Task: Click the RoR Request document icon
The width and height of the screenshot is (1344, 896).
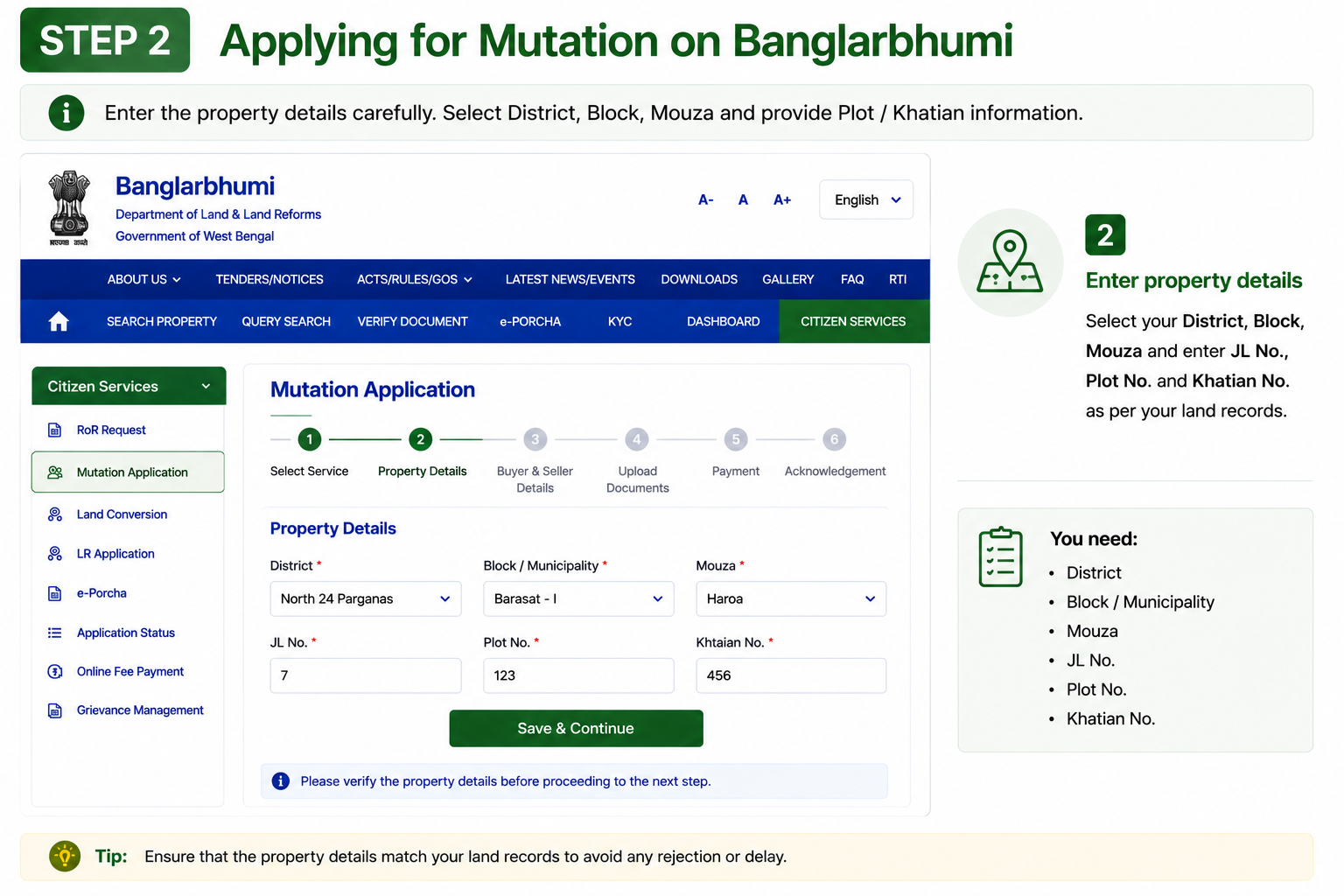Action: coord(54,430)
